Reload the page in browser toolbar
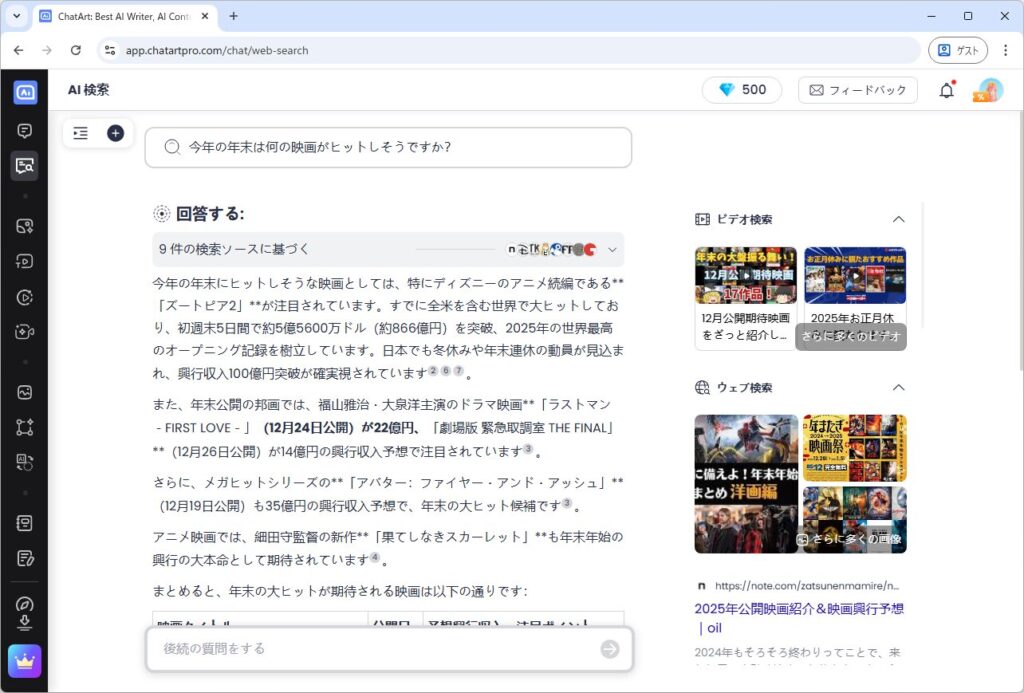Viewport: 1024px width, 693px height. click(76, 50)
